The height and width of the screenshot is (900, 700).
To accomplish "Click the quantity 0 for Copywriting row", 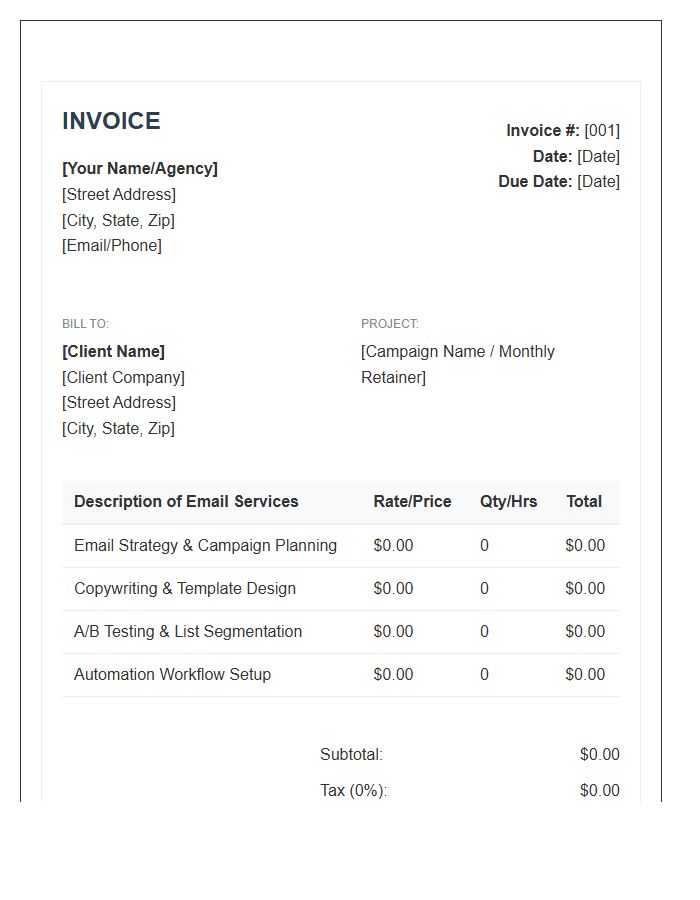I will [484, 588].
